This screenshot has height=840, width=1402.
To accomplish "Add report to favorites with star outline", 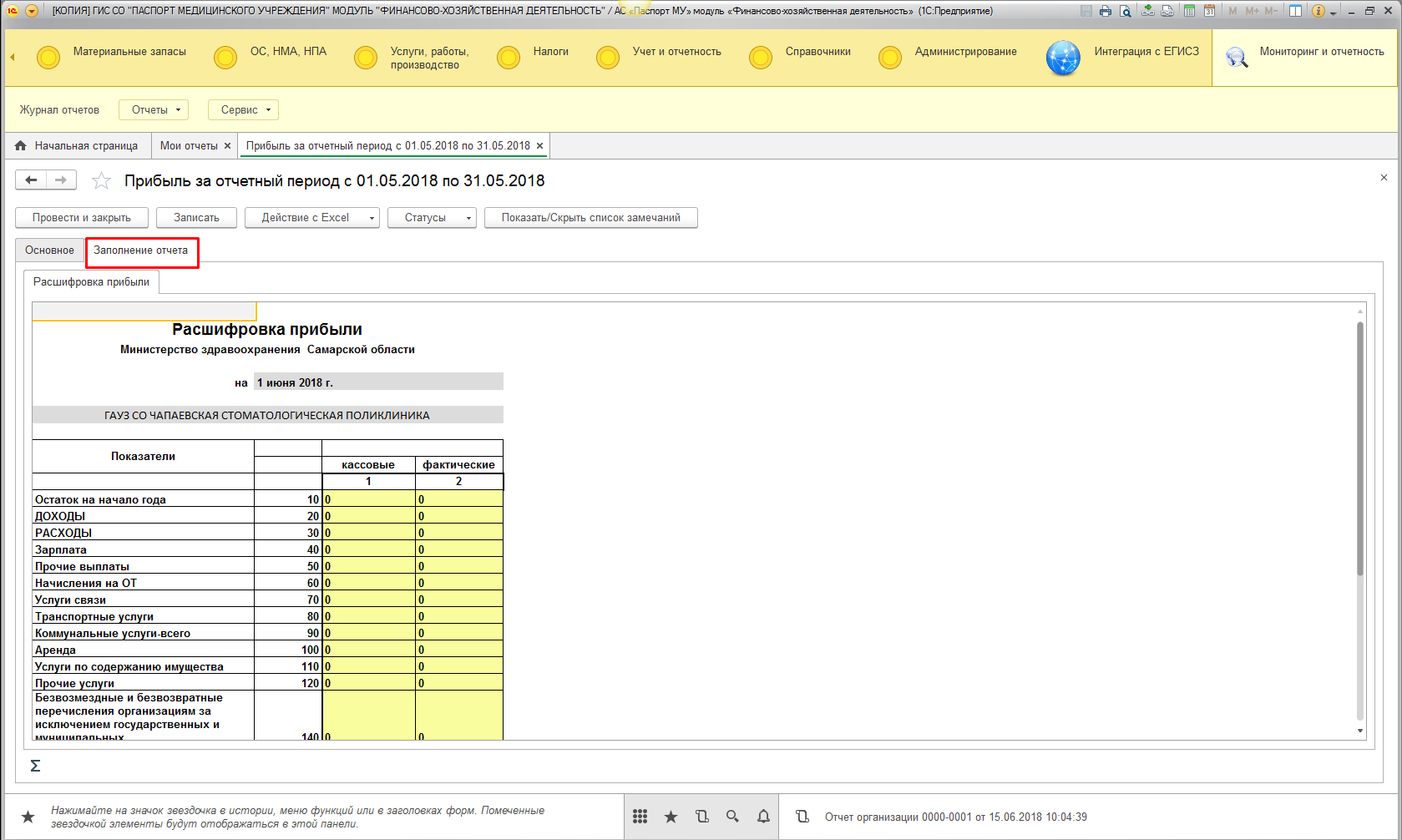I will [101, 180].
